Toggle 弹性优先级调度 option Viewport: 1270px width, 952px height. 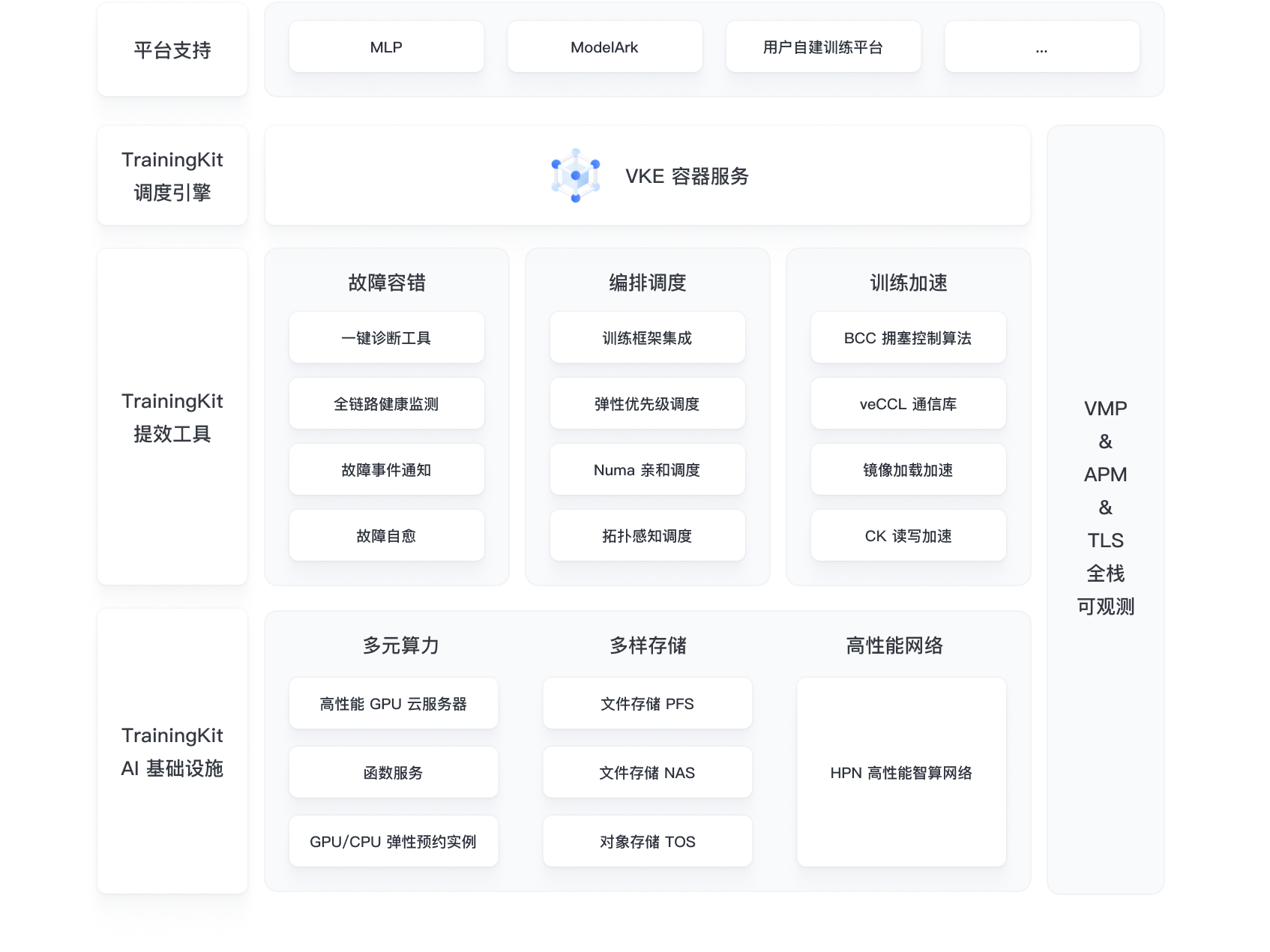coord(646,403)
